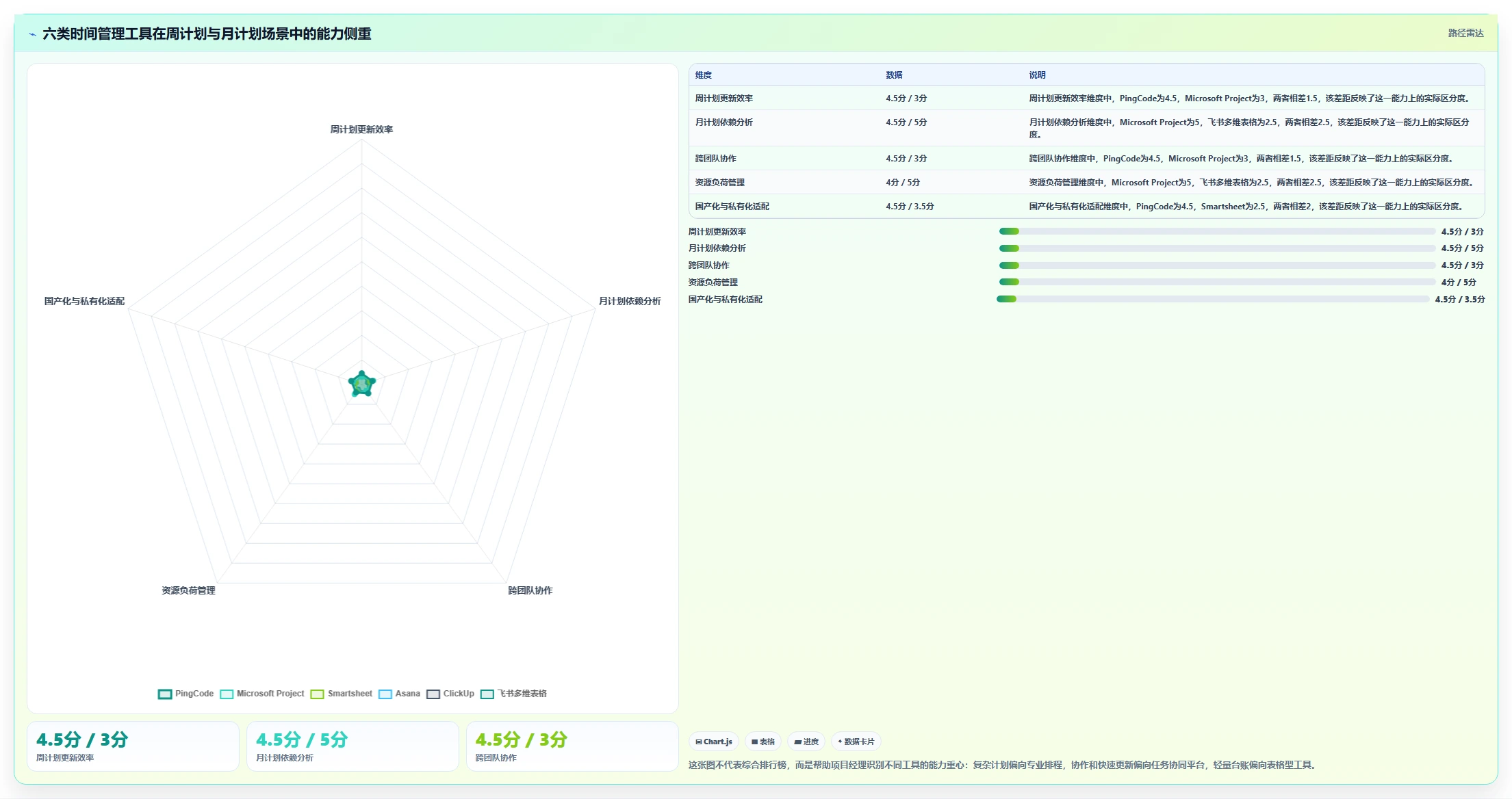Click the radar axis label 月计划依赖分析
The width and height of the screenshot is (1512, 799).
630,301
